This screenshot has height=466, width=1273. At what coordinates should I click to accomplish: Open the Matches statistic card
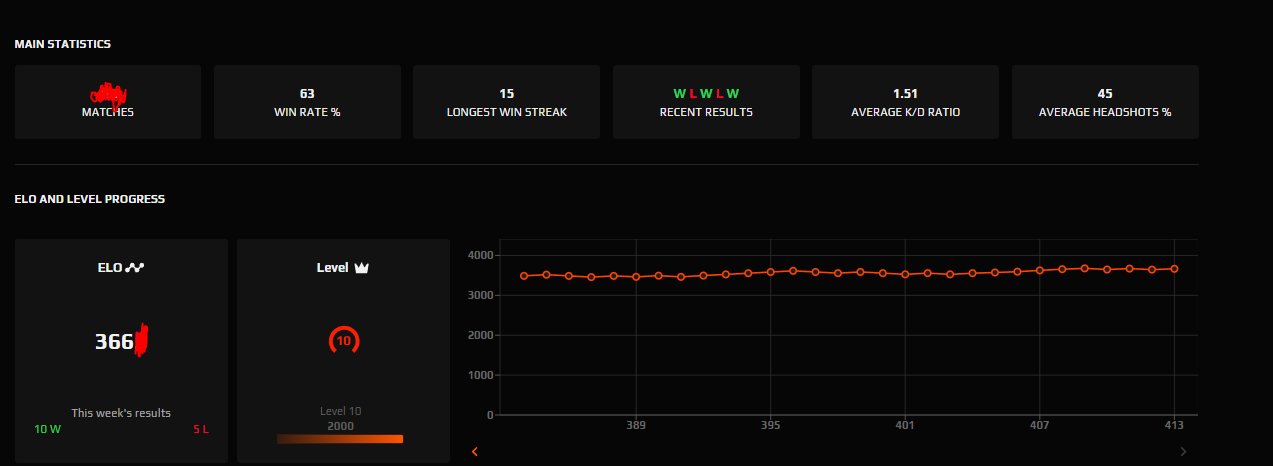click(x=108, y=102)
